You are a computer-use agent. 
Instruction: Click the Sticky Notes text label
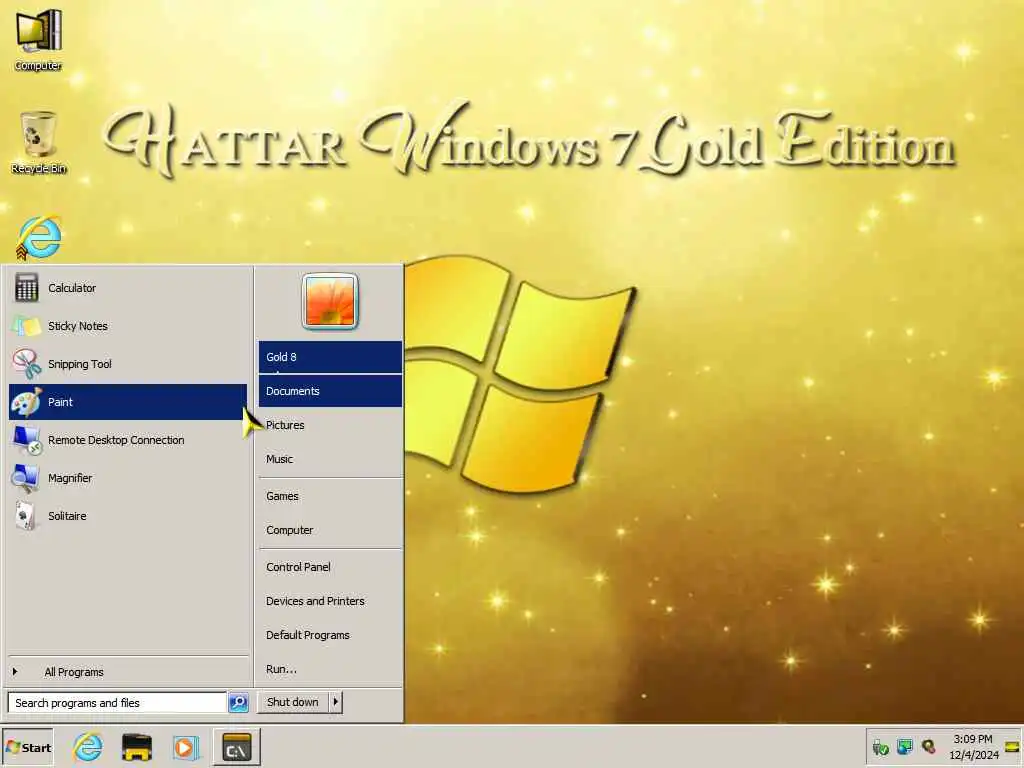78,326
